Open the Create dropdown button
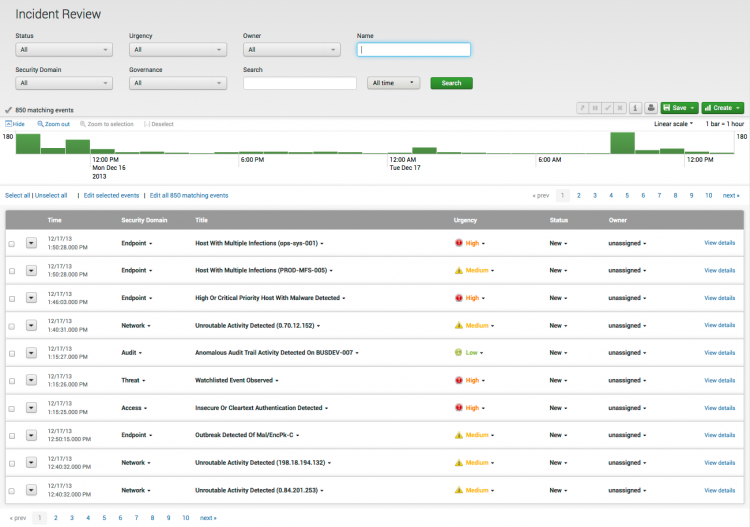This screenshot has width=750, height=527. click(722, 108)
